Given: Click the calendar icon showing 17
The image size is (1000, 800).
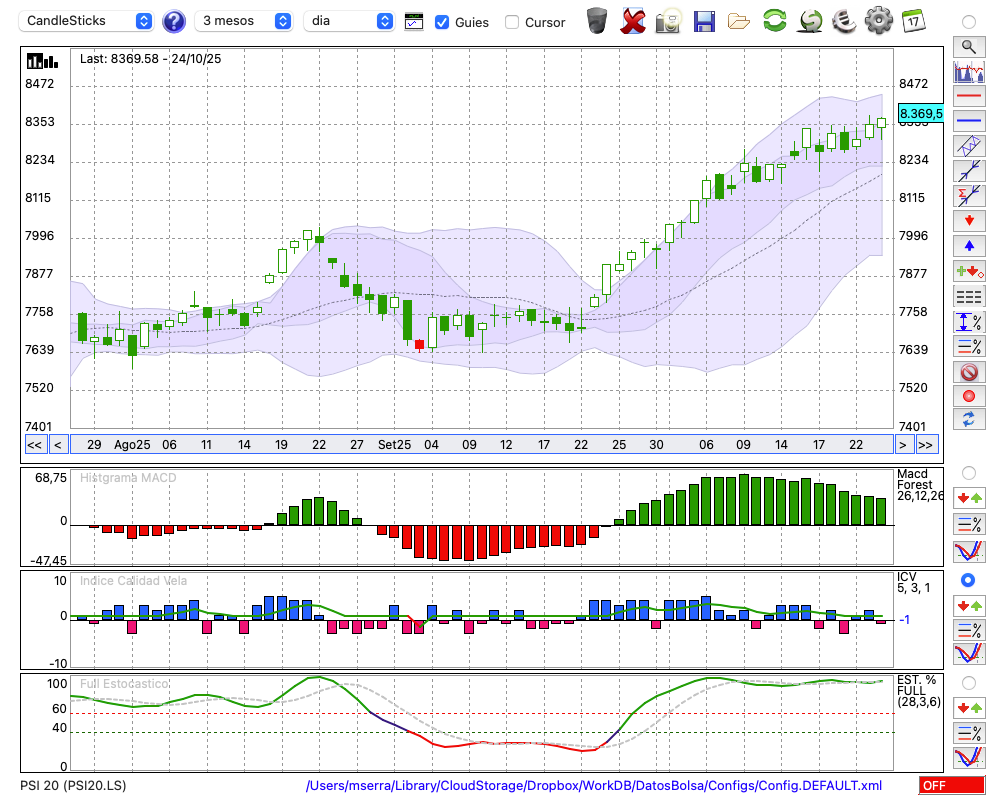Looking at the screenshot, I should pyautogui.click(x=913, y=21).
